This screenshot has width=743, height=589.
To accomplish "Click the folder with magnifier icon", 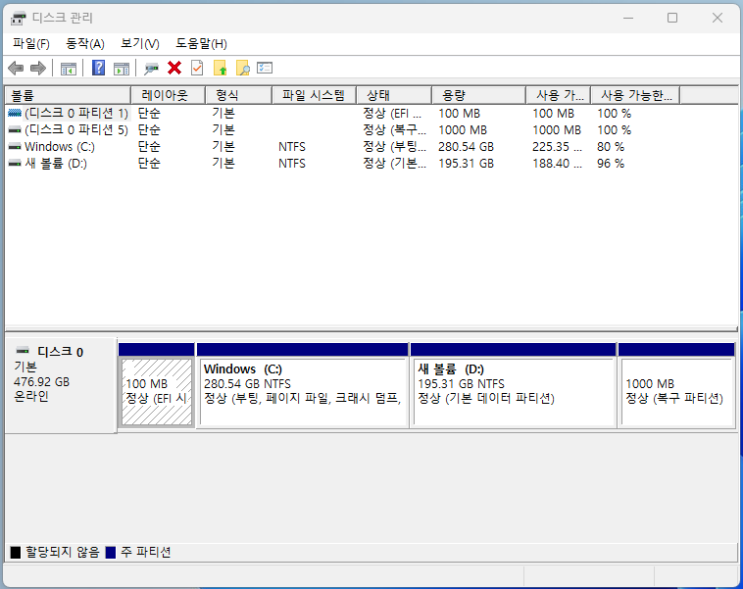I will (243, 68).
